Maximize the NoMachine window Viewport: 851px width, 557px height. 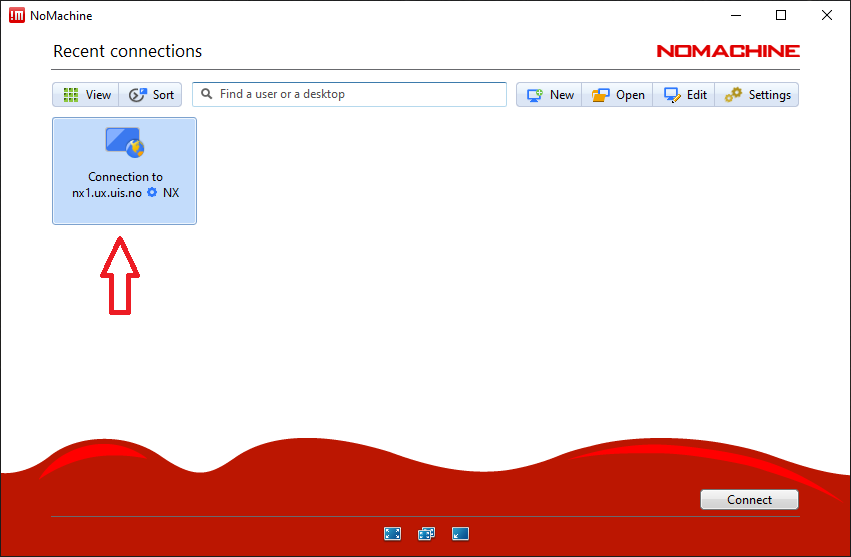[781, 15]
